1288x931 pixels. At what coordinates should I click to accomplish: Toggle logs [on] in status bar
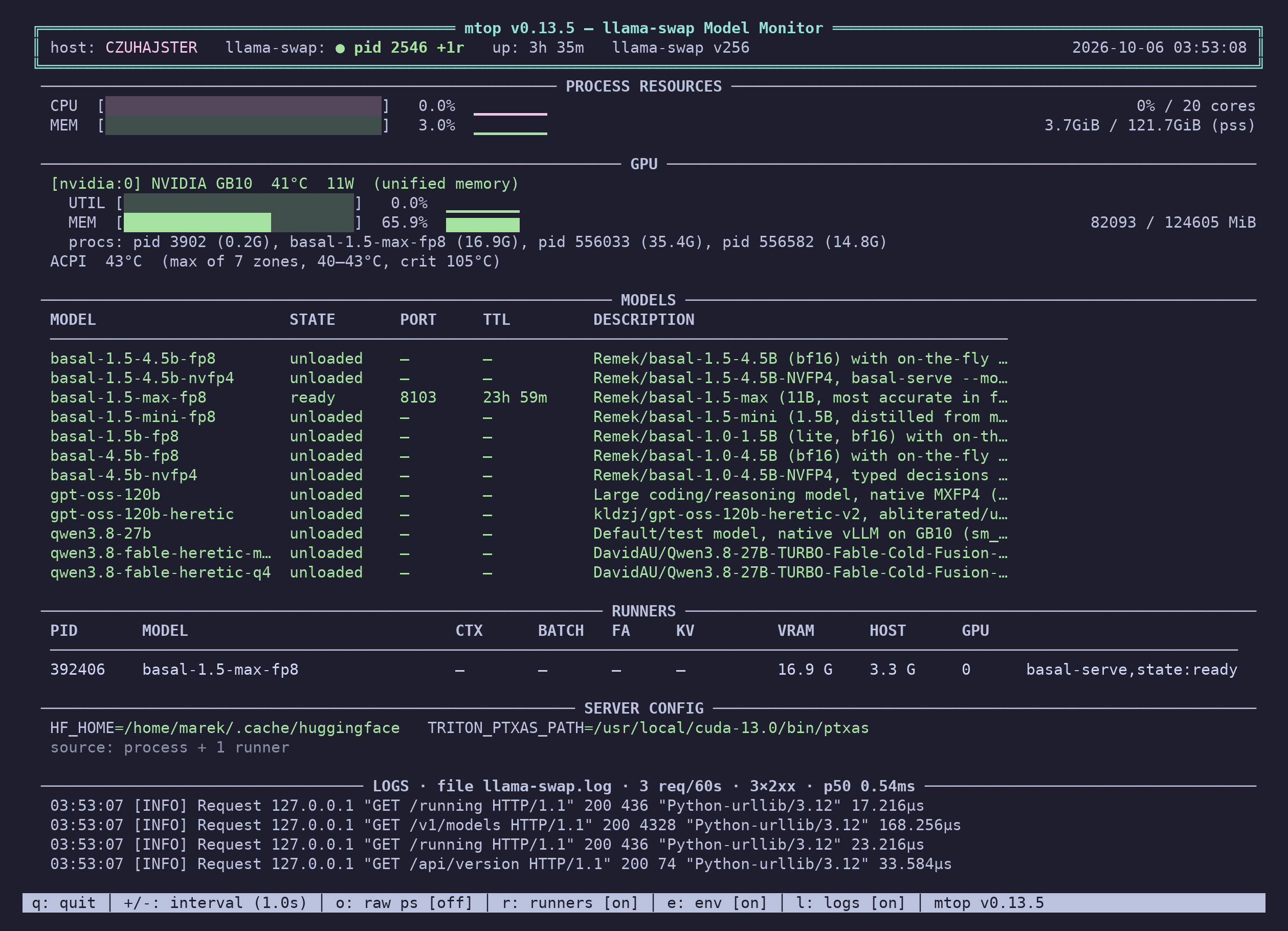point(851,902)
